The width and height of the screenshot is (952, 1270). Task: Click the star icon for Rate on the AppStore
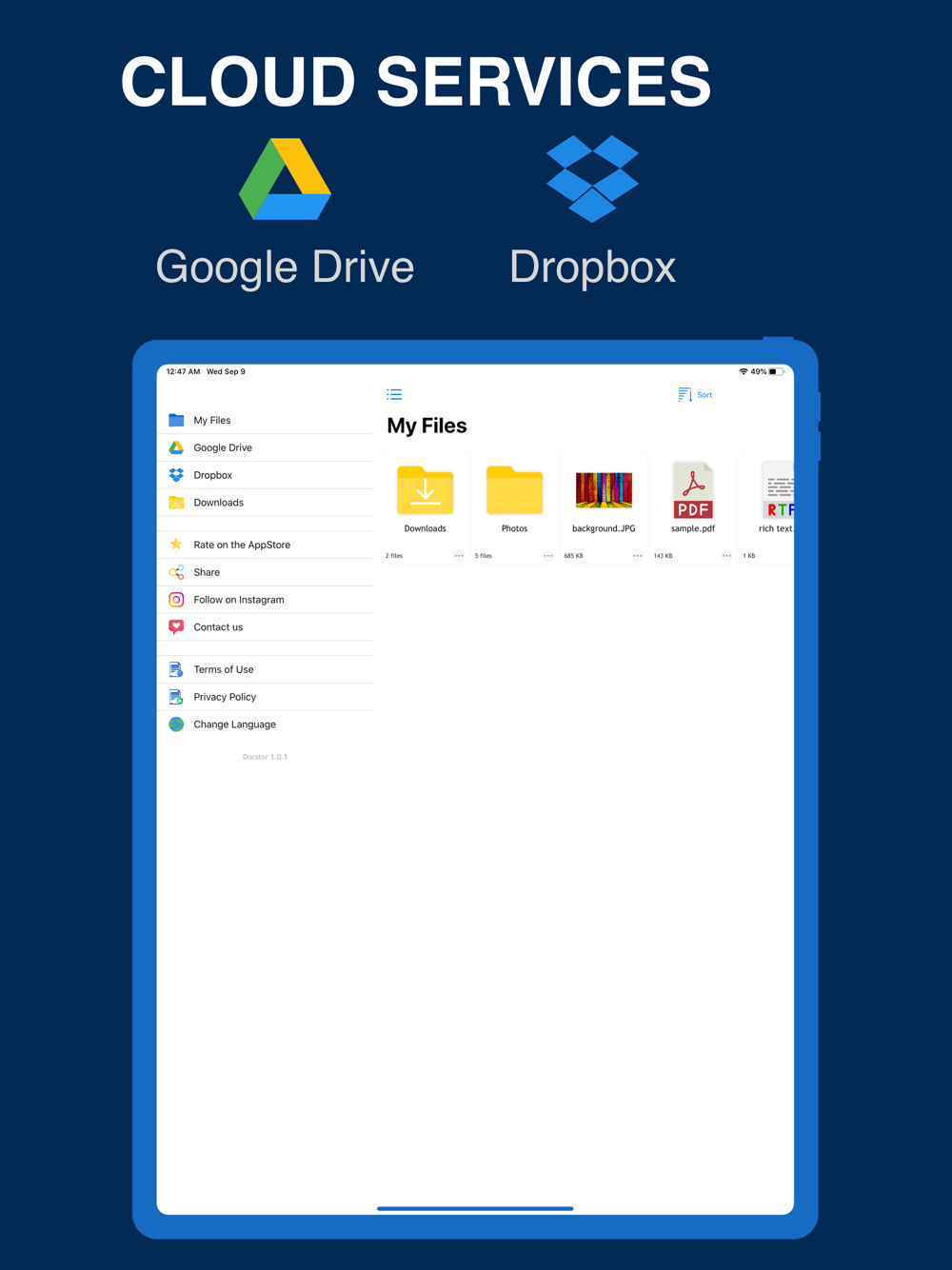click(x=176, y=545)
